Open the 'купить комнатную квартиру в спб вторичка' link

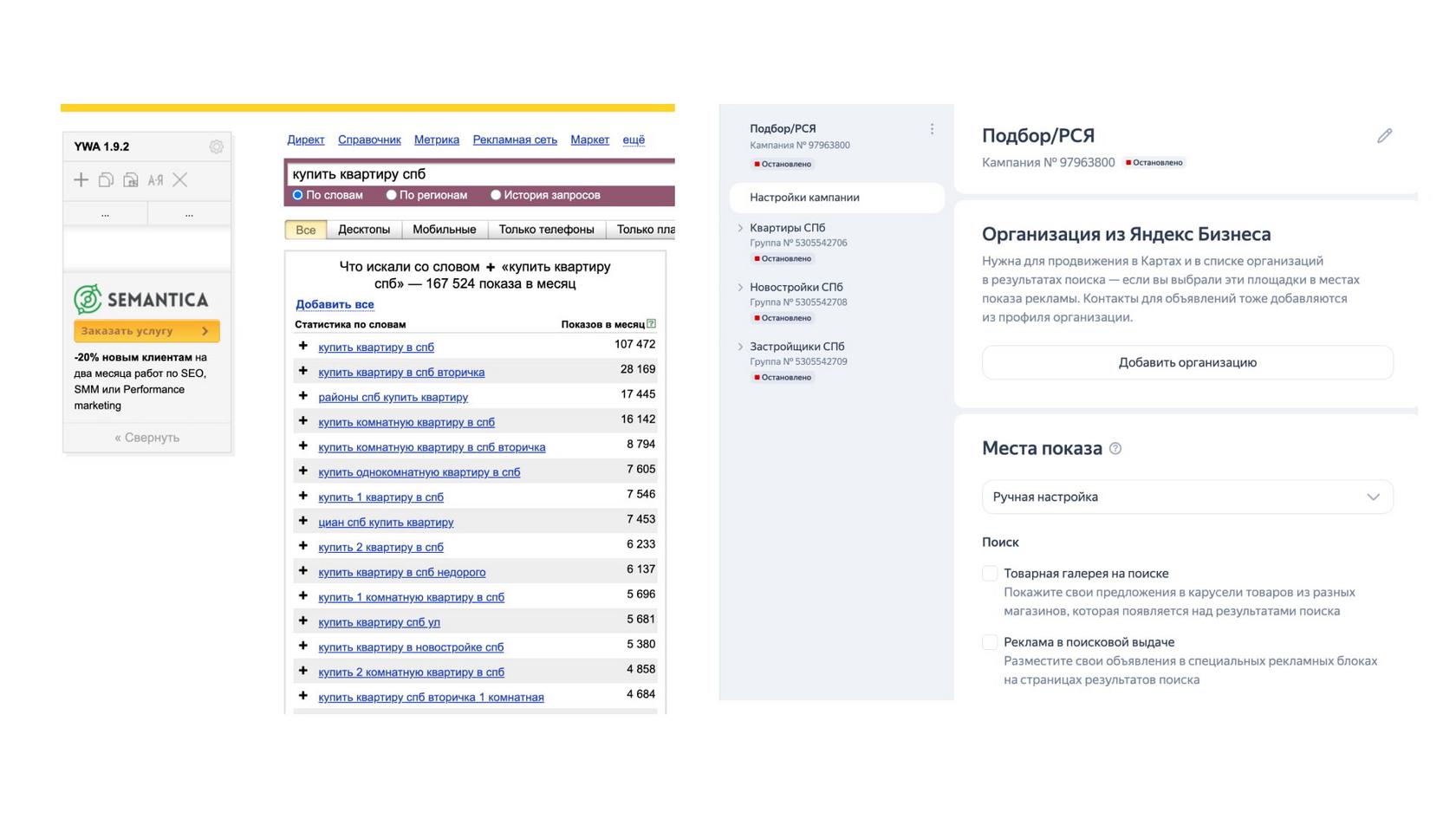coord(432,447)
